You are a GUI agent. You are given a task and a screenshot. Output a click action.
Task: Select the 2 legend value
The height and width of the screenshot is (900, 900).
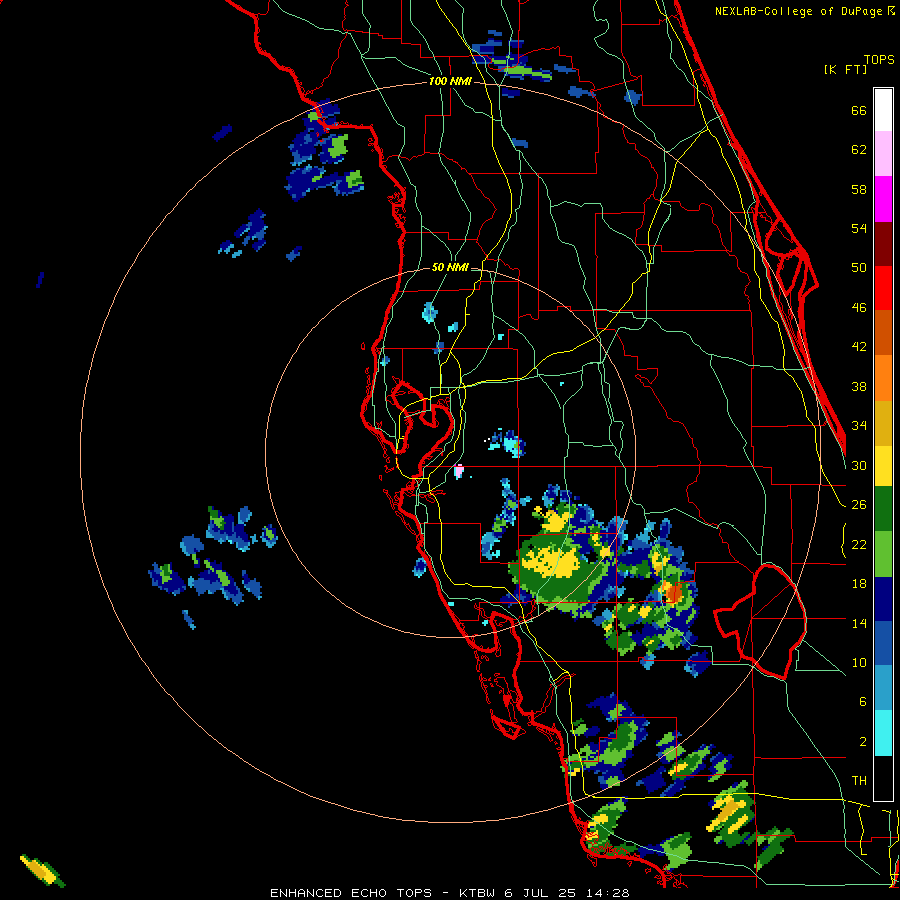[x=862, y=741]
